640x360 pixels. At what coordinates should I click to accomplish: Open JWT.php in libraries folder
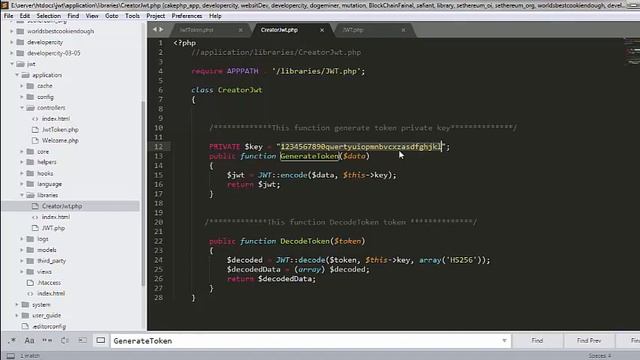(x=53, y=228)
